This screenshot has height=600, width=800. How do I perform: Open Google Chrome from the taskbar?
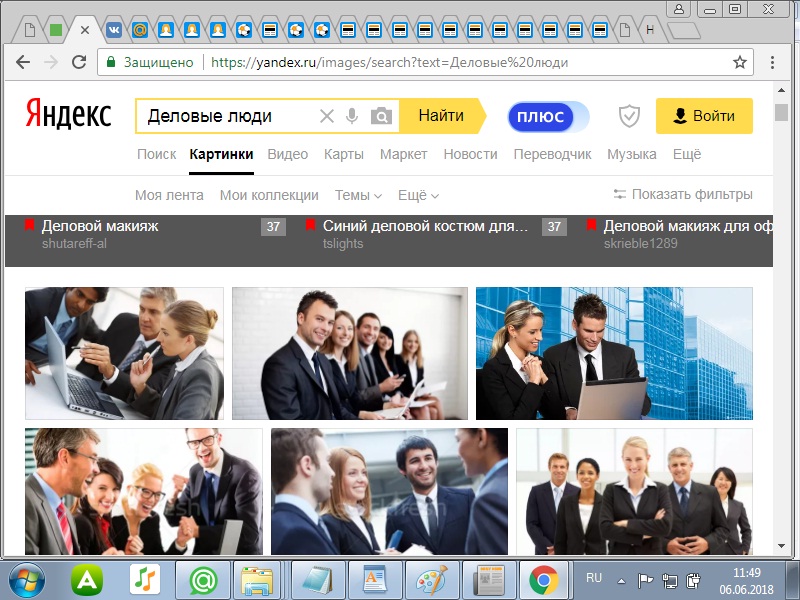pyautogui.click(x=543, y=579)
